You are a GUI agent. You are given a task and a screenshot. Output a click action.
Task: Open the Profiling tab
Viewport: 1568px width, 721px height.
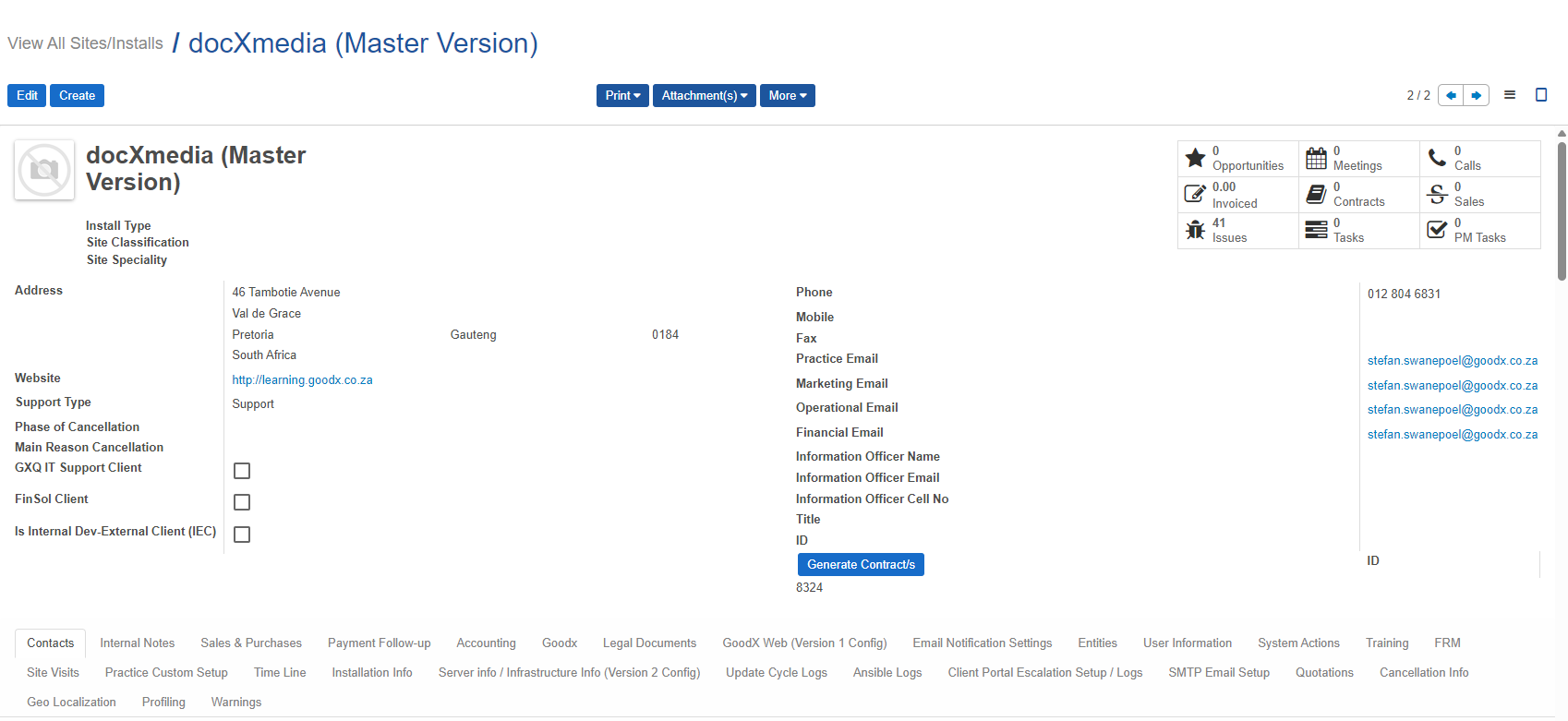163,703
